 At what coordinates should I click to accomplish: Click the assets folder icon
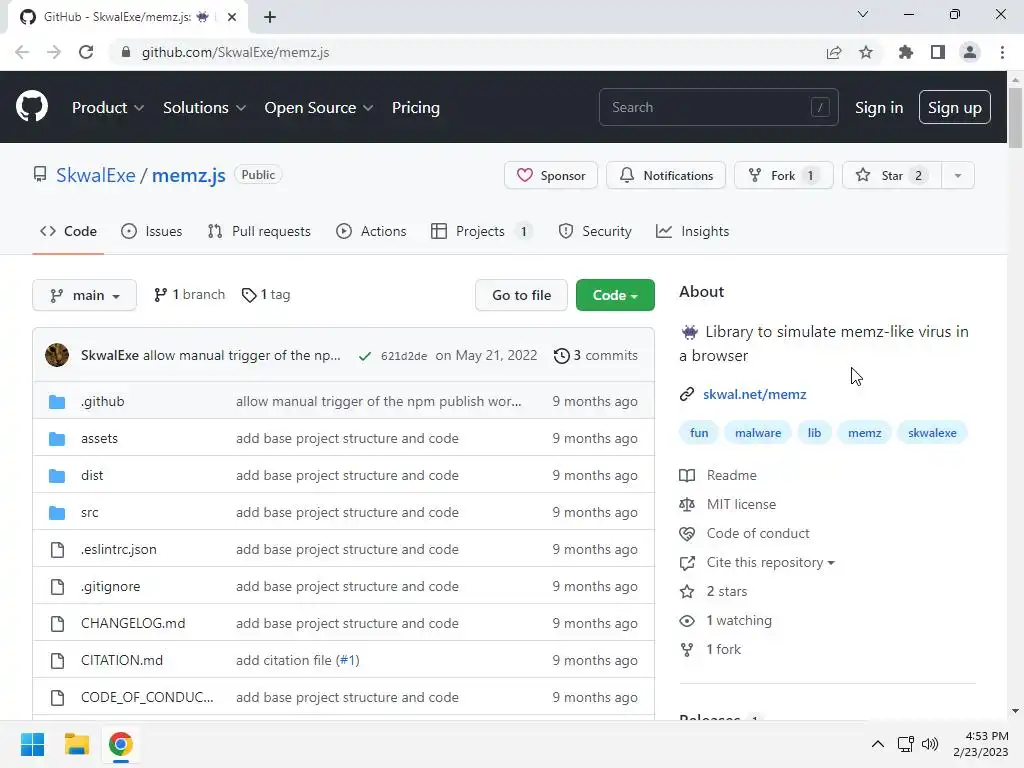tap(57, 439)
